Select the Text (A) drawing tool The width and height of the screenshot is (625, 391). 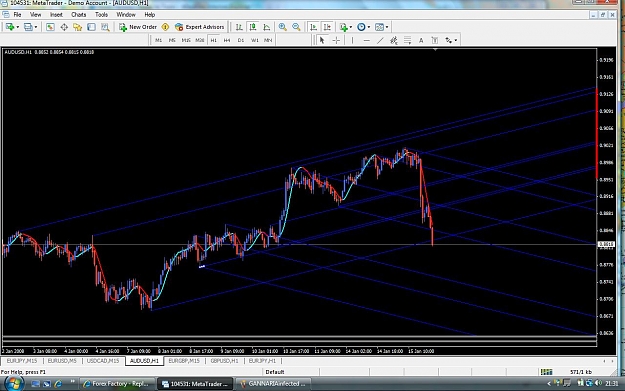tap(421, 40)
